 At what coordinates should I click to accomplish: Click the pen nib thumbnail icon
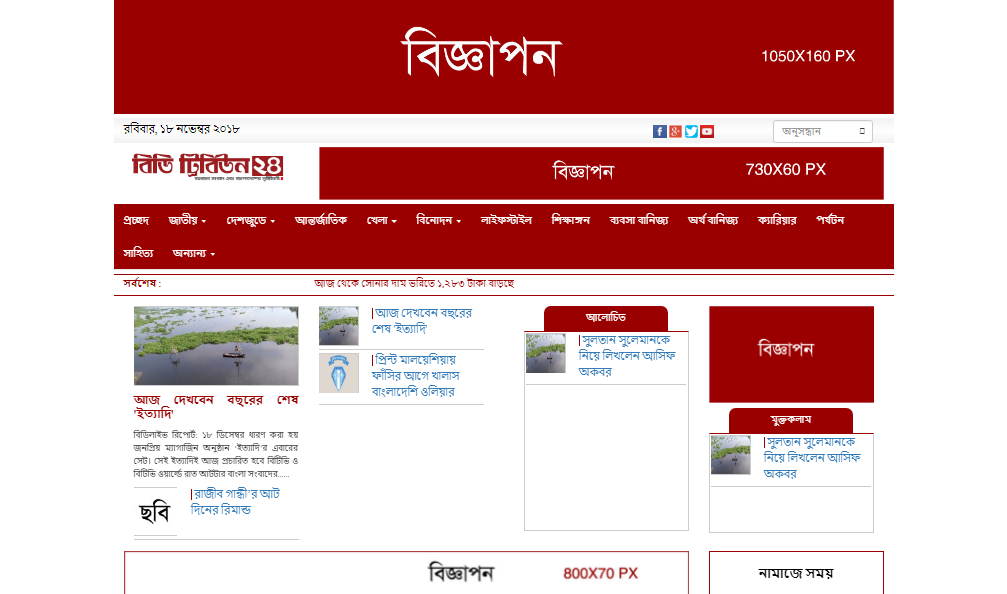pos(338,372)
